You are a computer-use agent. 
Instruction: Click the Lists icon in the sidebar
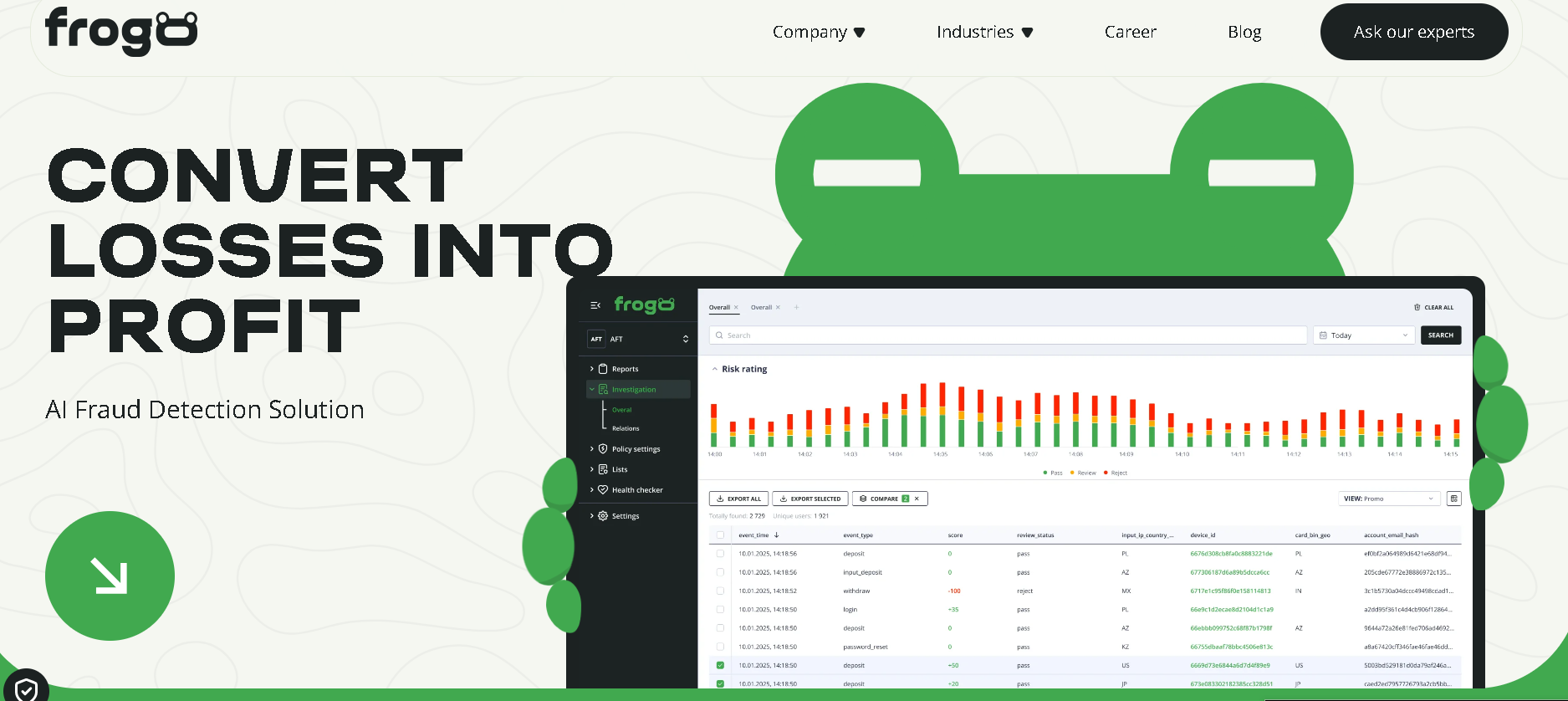click(x=603, y=469)
